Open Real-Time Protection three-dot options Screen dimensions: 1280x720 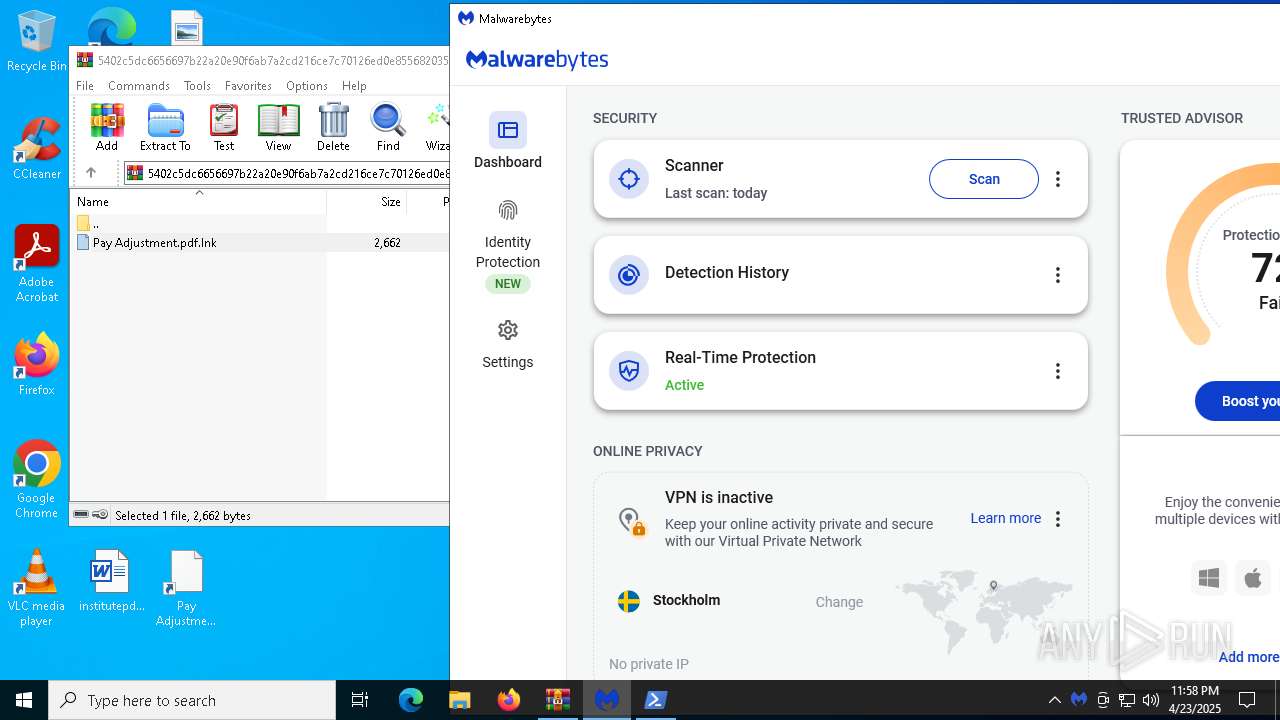tap(1058, 371)
